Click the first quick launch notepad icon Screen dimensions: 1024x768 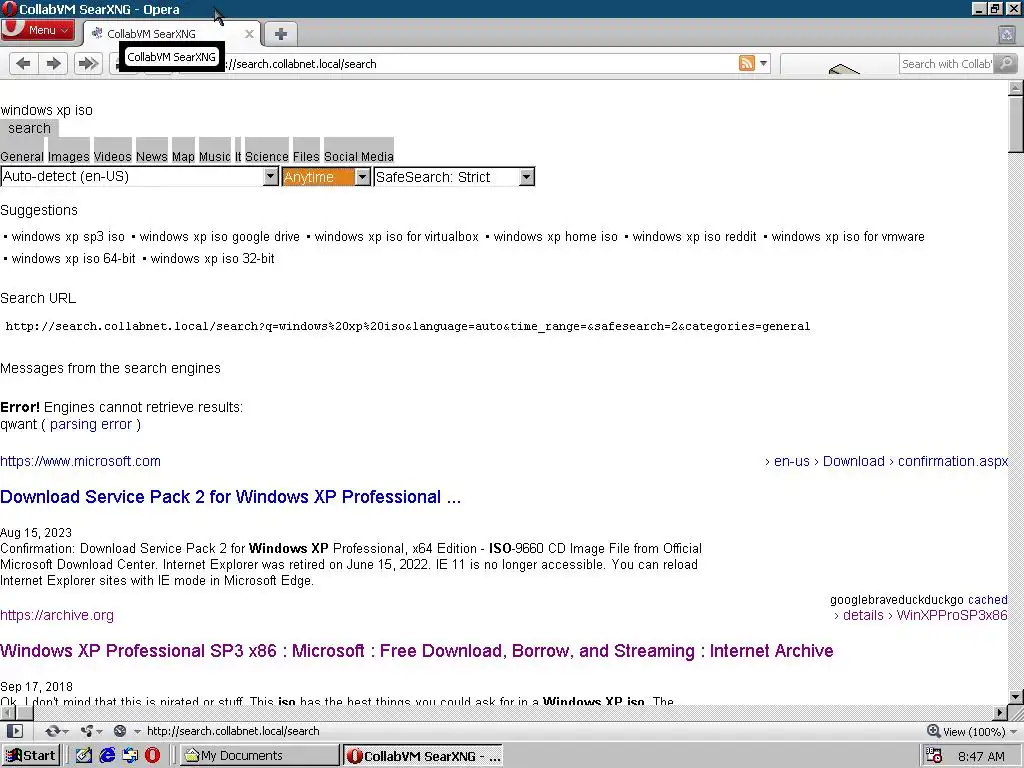point(84,756)
